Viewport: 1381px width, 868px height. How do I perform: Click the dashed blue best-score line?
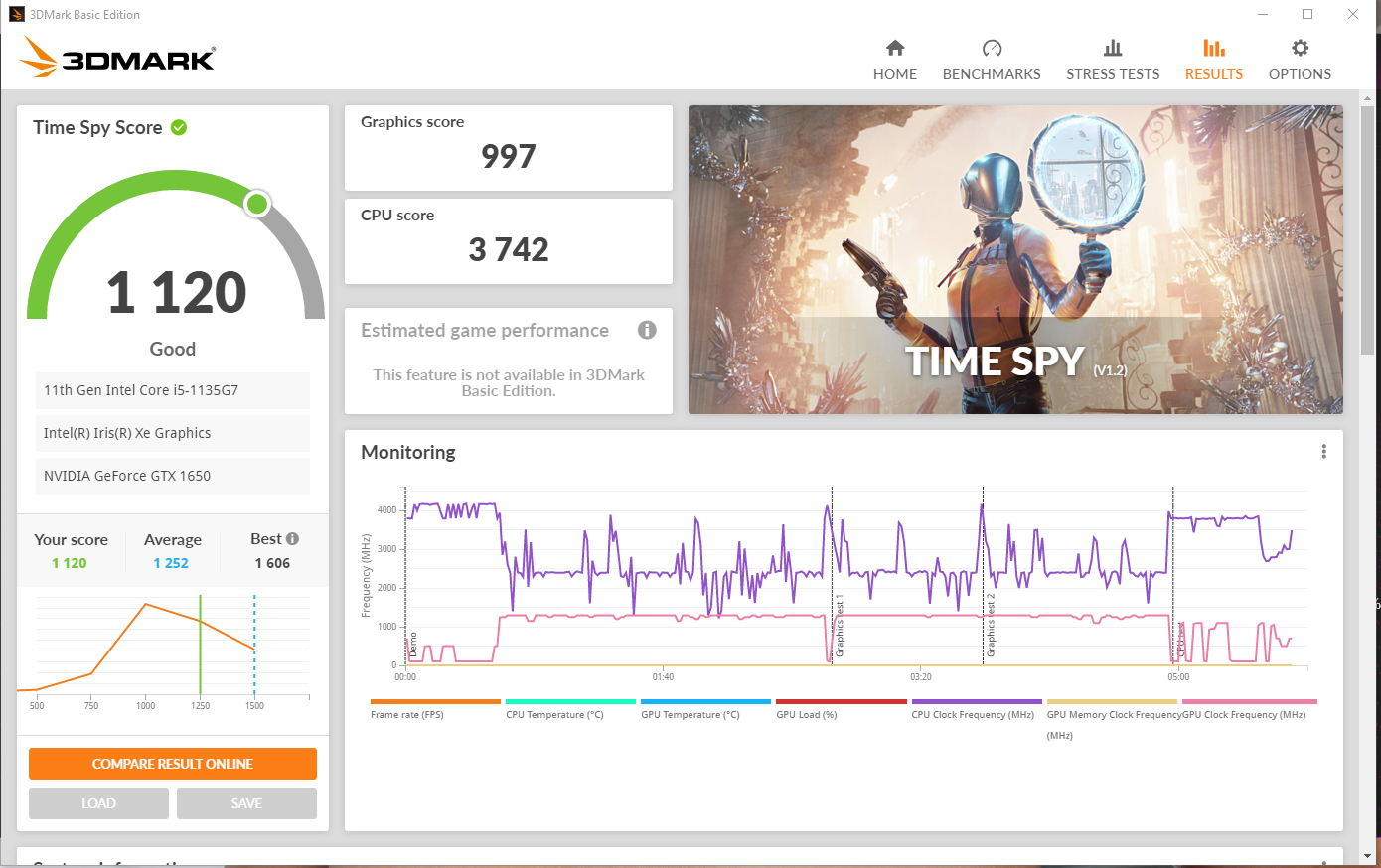pos(254,646)
